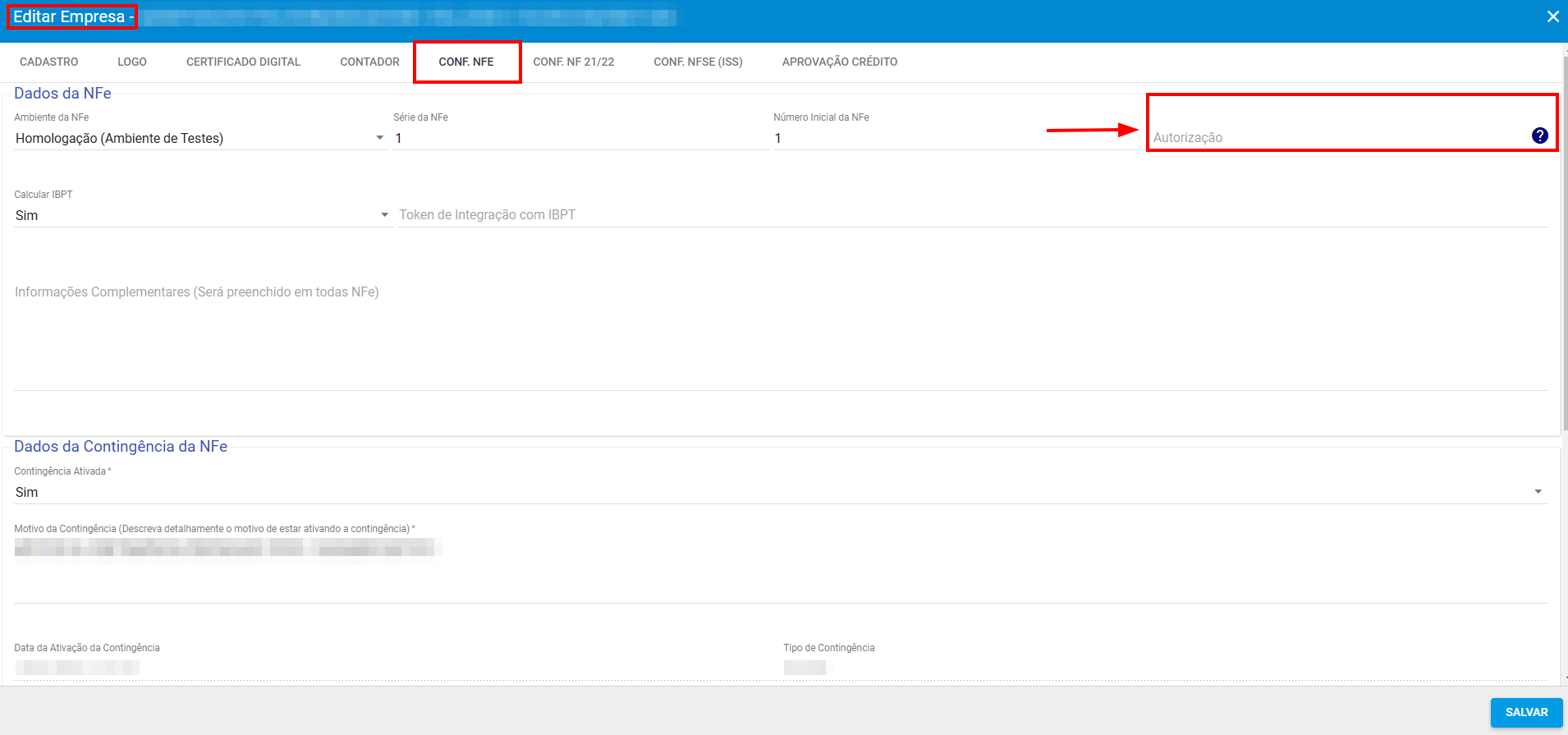Click the Motivo da Contingência text area
This screenshot has height=735, width=1568.
click(x=781, y=569)
